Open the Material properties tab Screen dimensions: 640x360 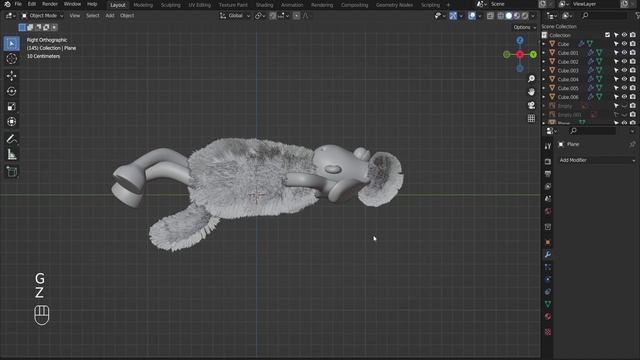(548, 316)
